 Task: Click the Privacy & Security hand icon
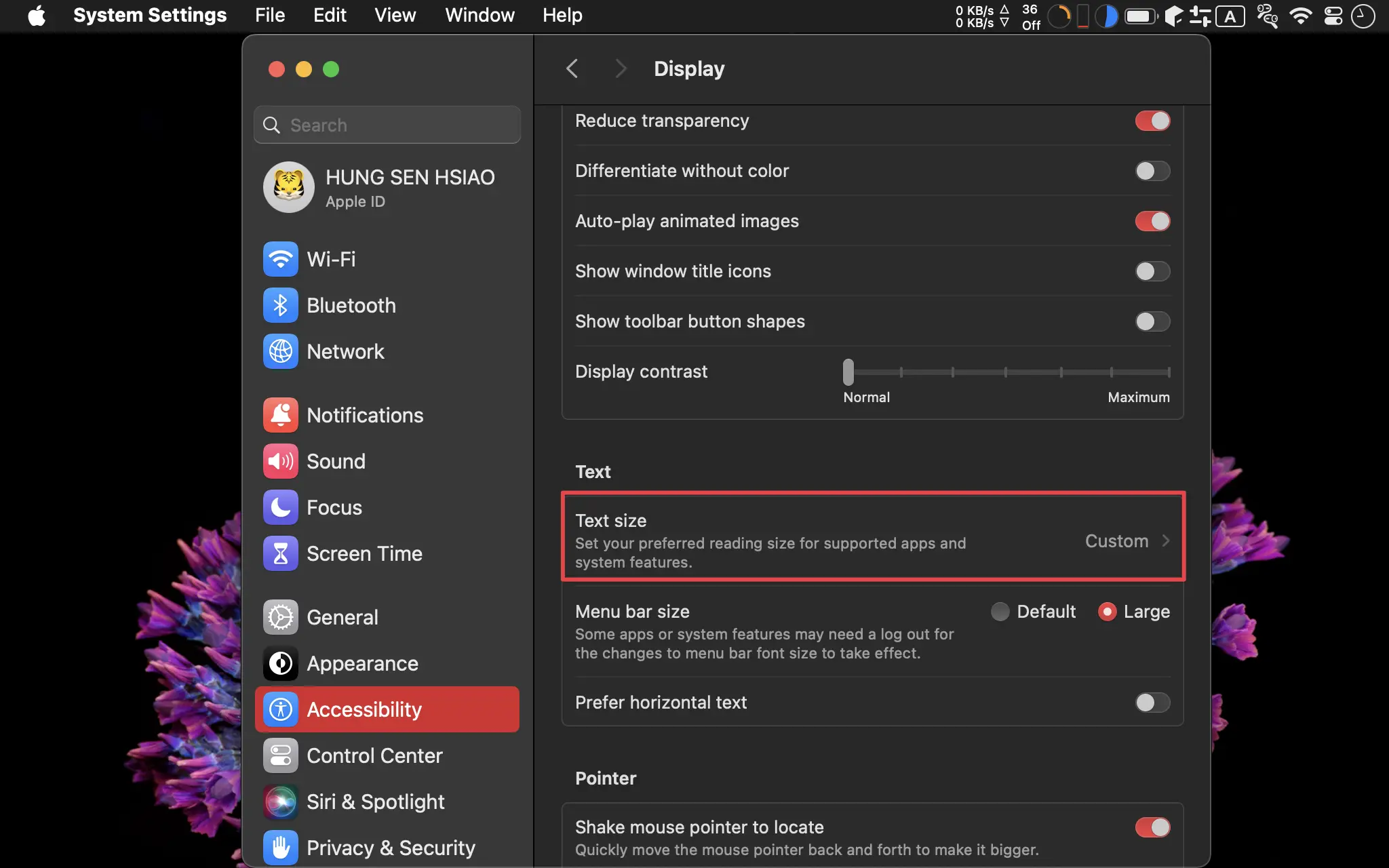tap(280, 848)
